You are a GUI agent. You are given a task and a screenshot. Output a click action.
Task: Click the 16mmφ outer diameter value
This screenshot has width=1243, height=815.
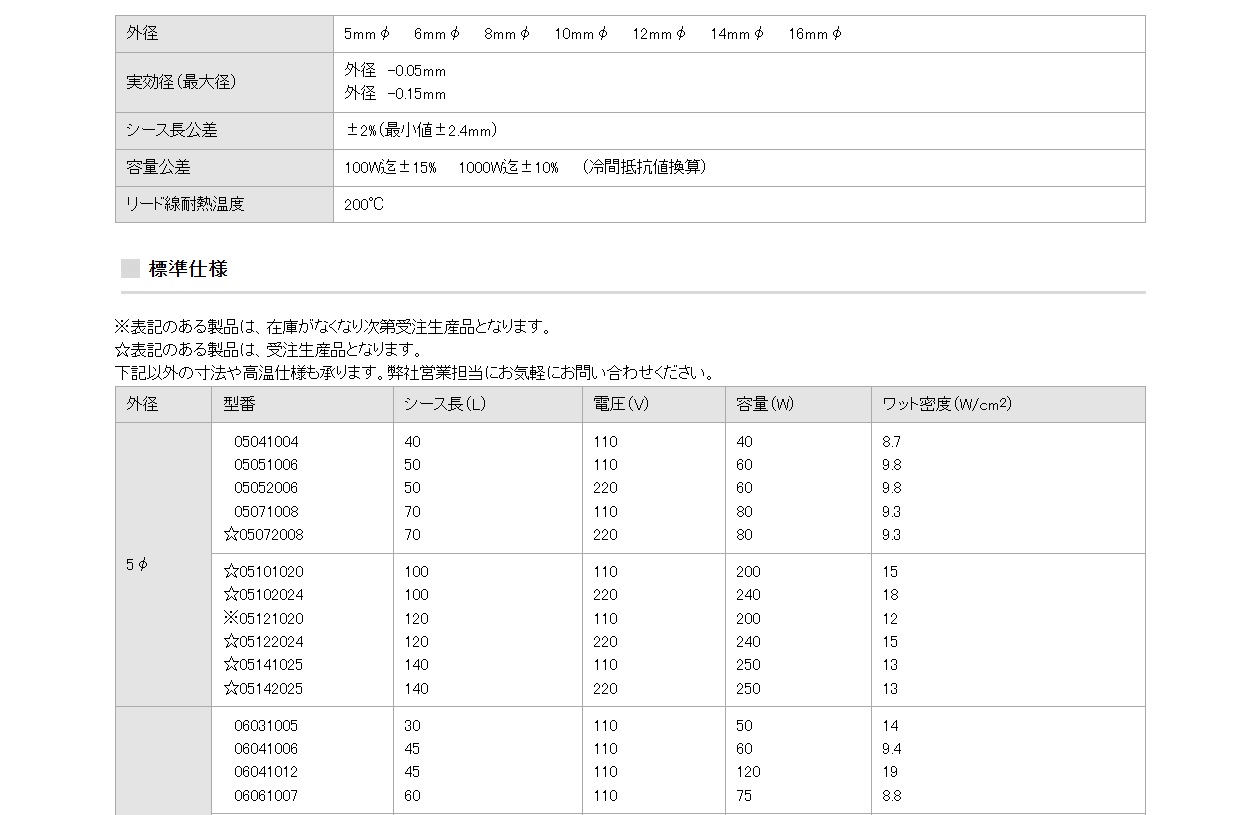815,34
